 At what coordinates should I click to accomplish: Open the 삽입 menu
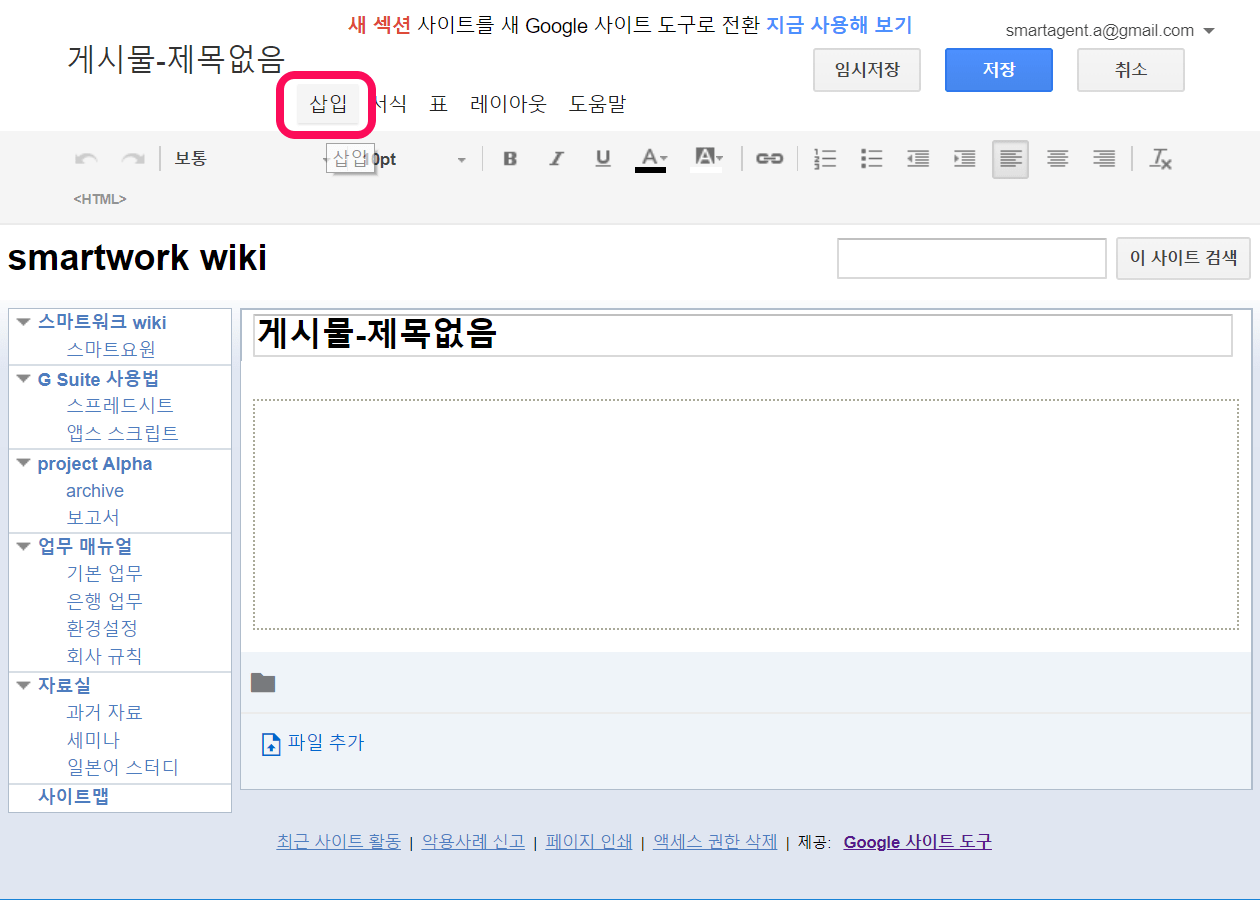328,104
